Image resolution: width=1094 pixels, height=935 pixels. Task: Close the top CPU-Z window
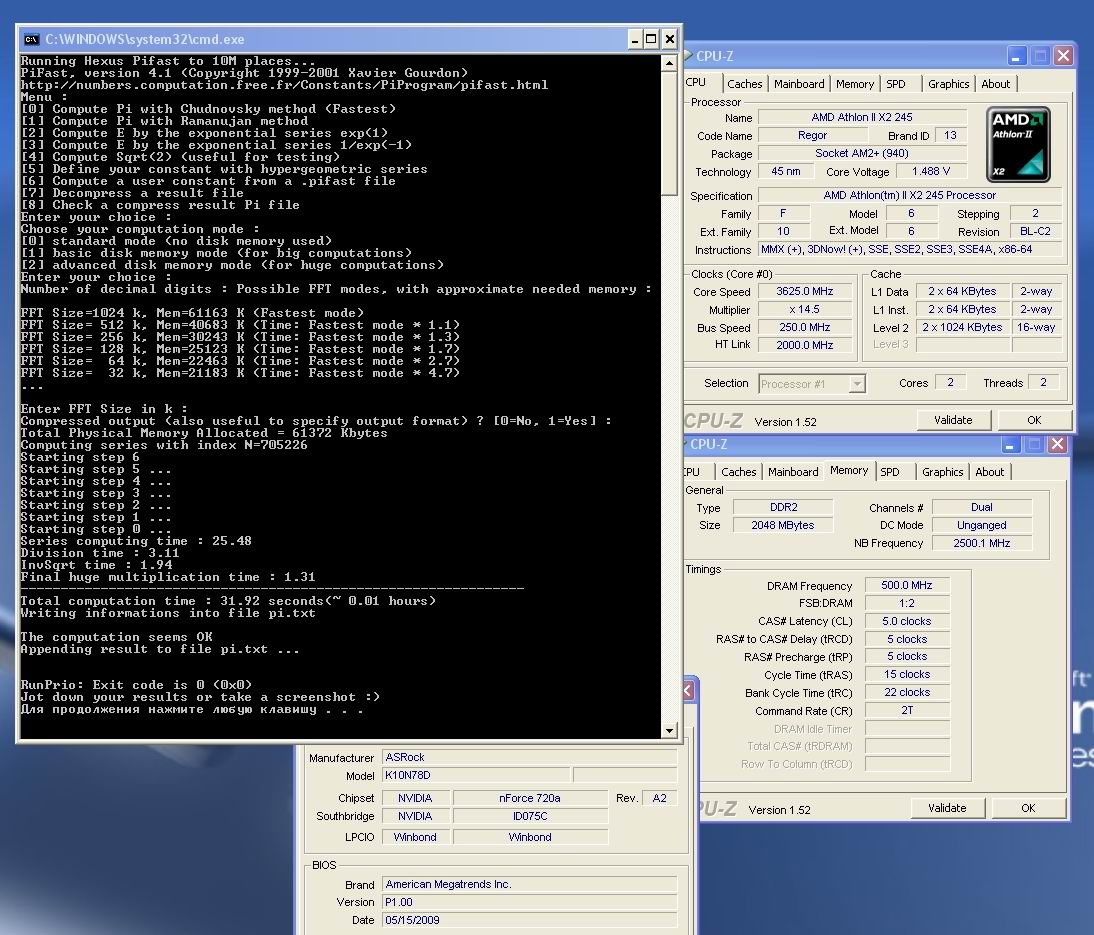pyautogui.click(x=1063, y=55)
